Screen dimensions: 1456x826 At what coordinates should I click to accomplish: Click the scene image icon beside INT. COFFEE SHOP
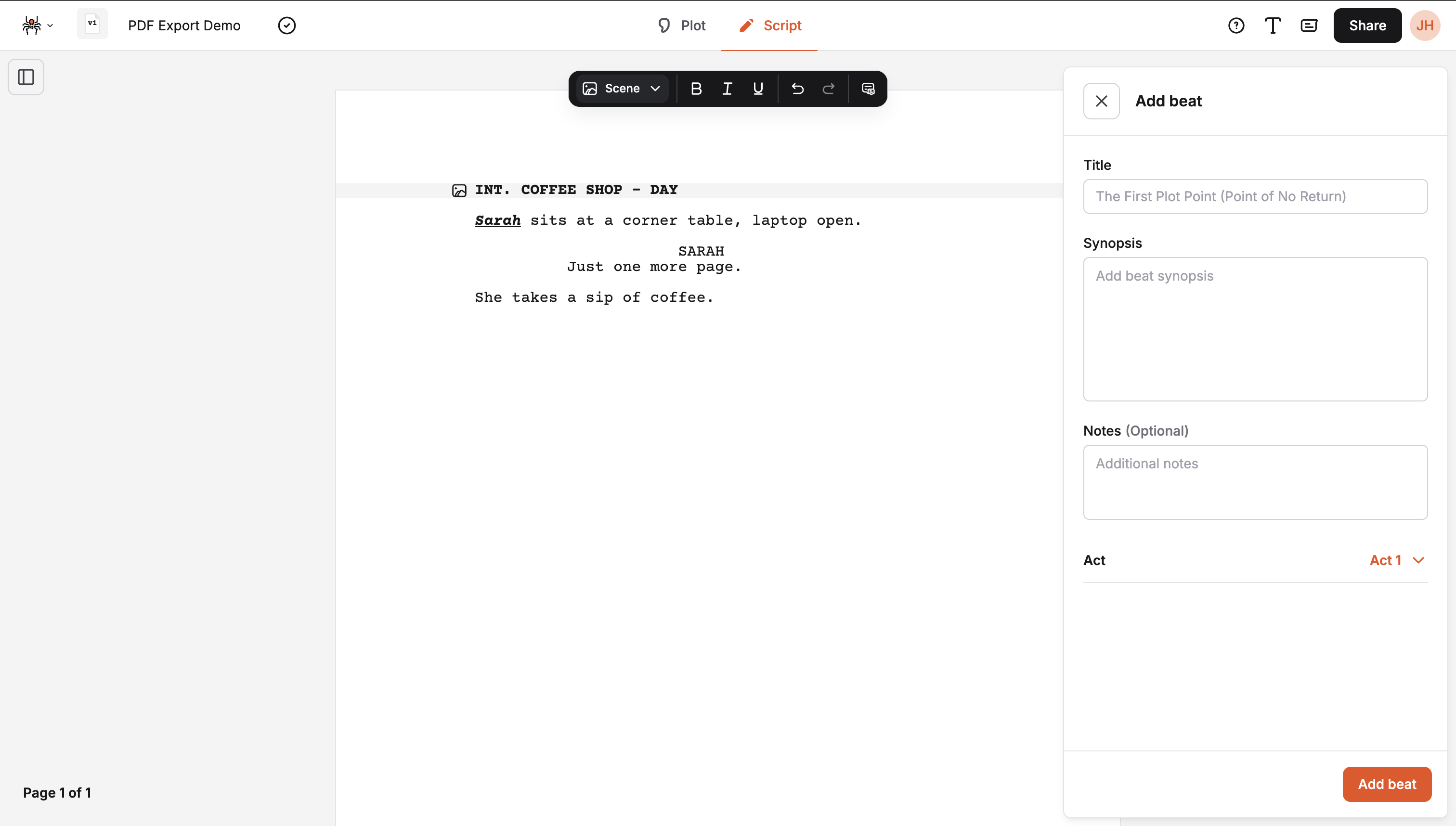459,190
